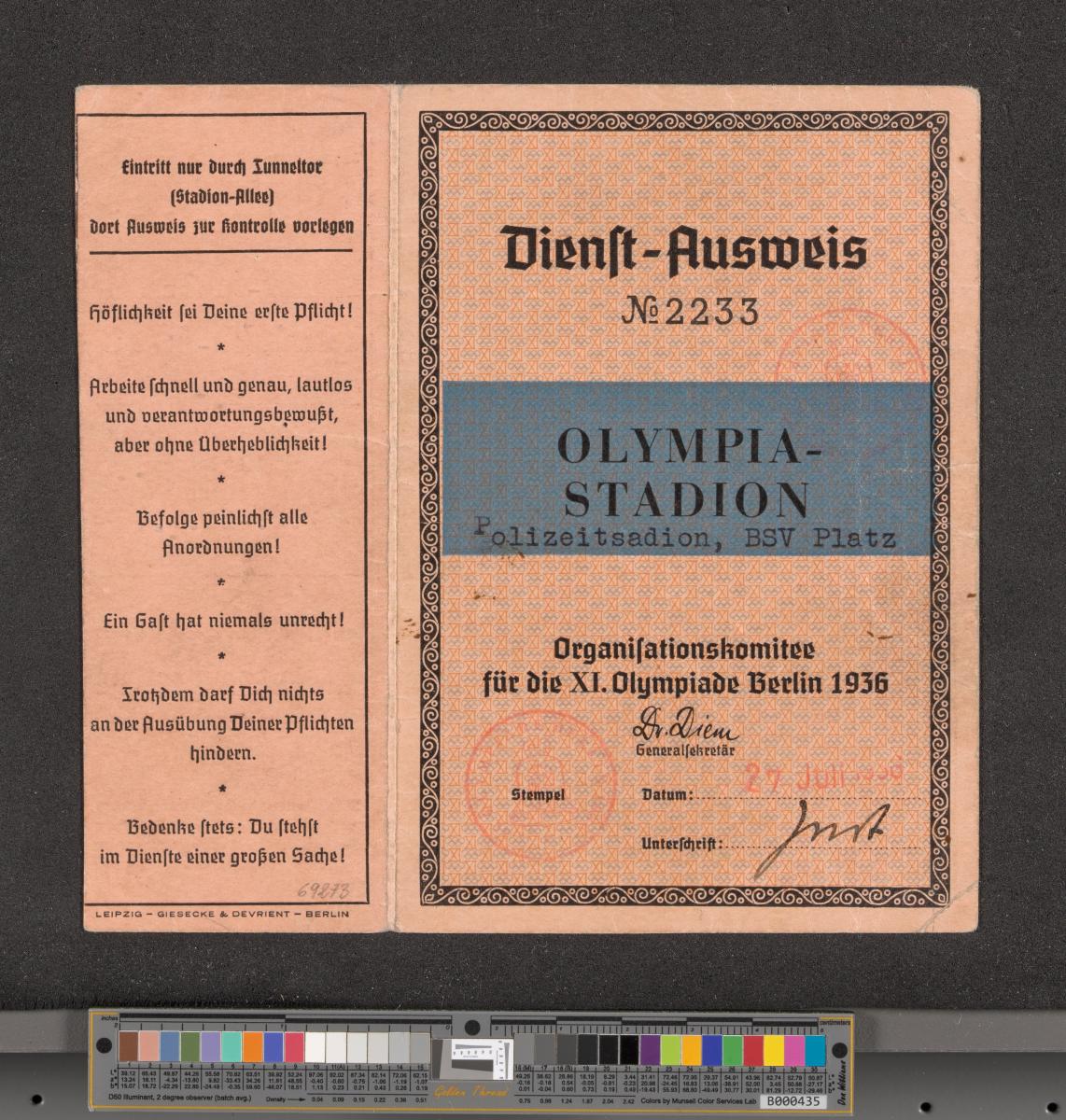Click the brown swatch numbered 1 on chart
This screenshot has height=1120, width=1066.
(128, 1044)
